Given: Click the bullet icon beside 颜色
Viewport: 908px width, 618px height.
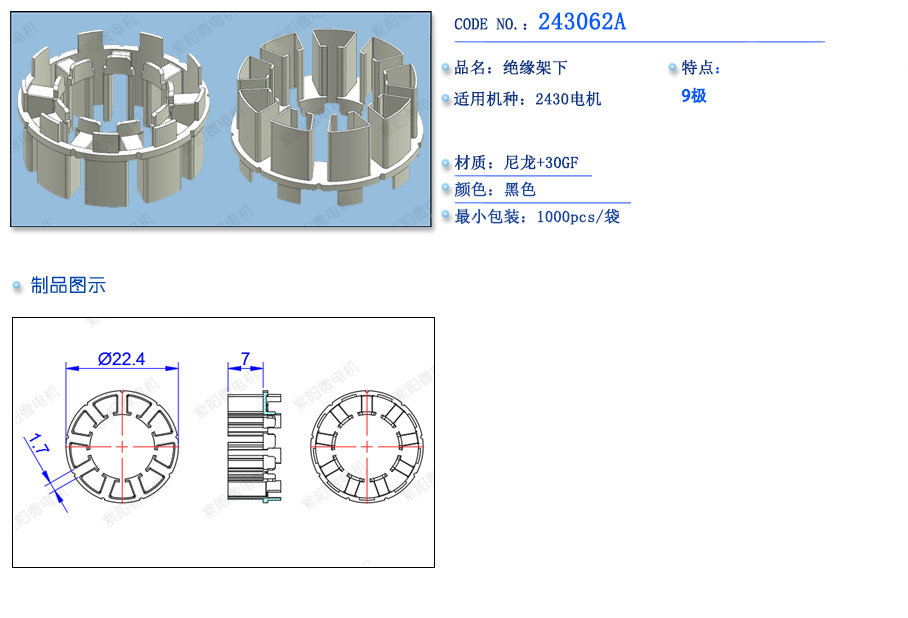Looking at the screenshot, I should click(446, 189).
